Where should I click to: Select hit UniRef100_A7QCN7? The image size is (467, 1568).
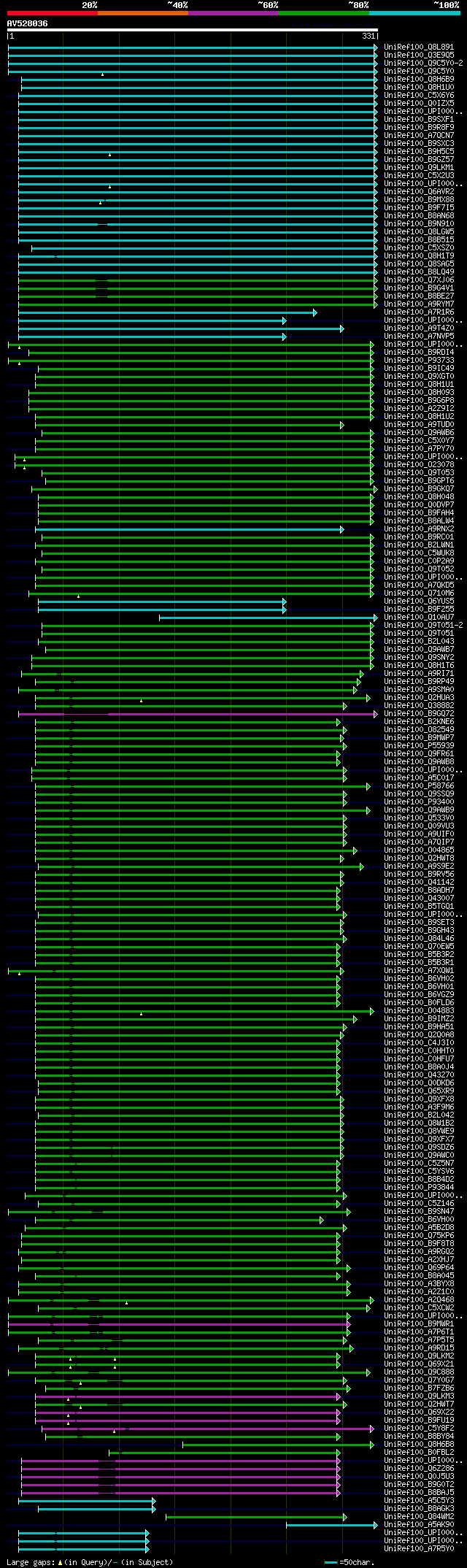[419, 135]
